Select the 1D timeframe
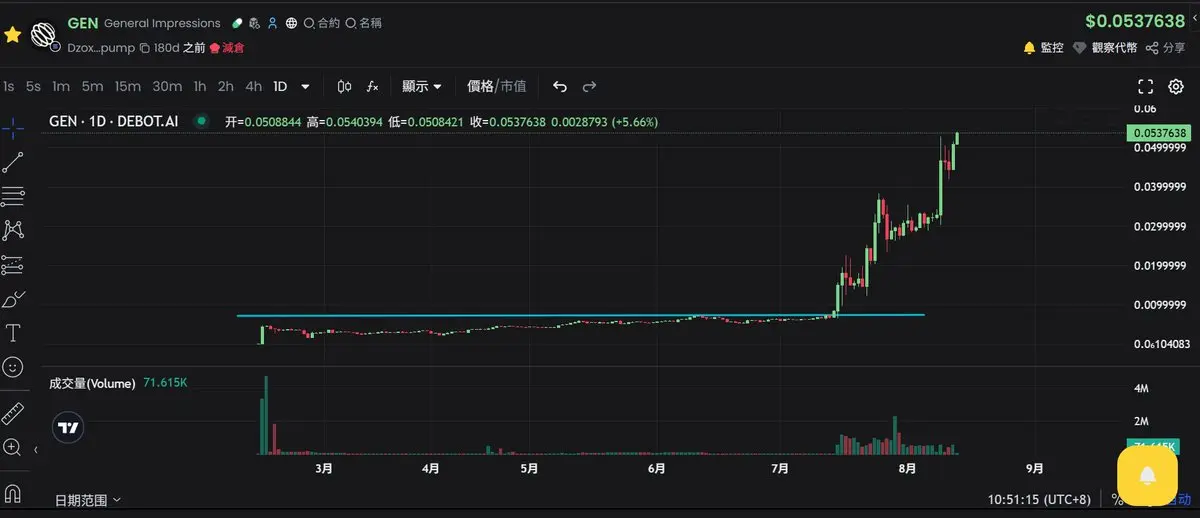Viewport: 1200px width, 518px height. (280, 87)
